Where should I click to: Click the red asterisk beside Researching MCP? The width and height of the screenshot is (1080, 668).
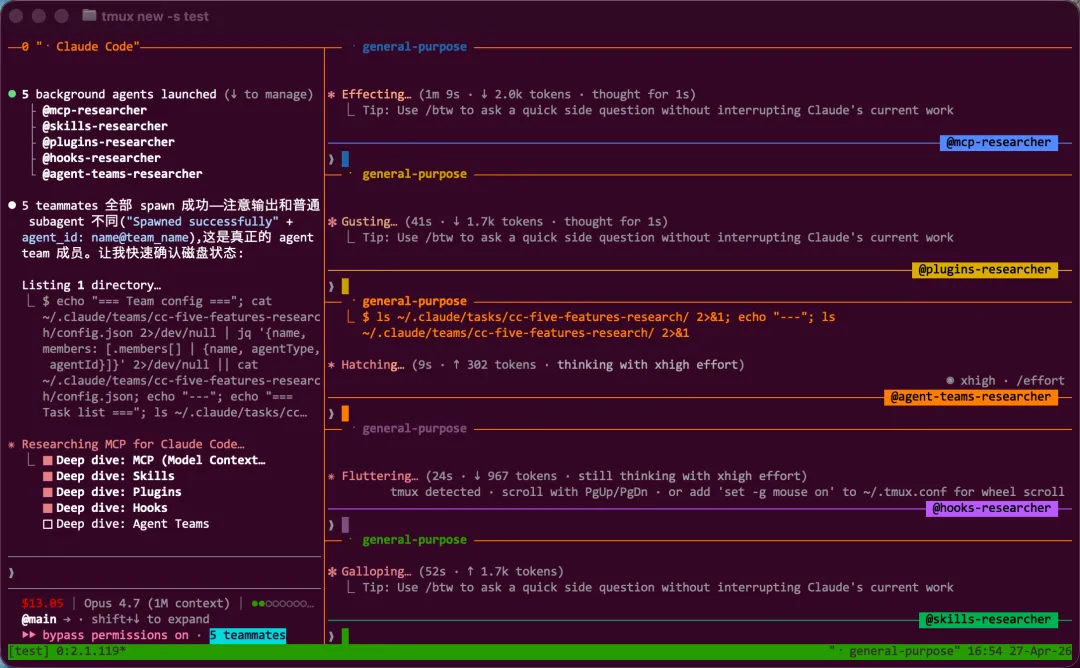click(x=12, y=445)
